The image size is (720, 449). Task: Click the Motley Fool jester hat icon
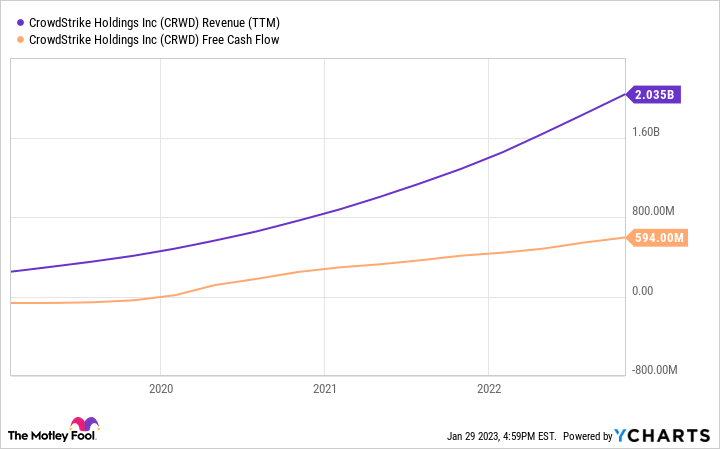tap(86, 425)
